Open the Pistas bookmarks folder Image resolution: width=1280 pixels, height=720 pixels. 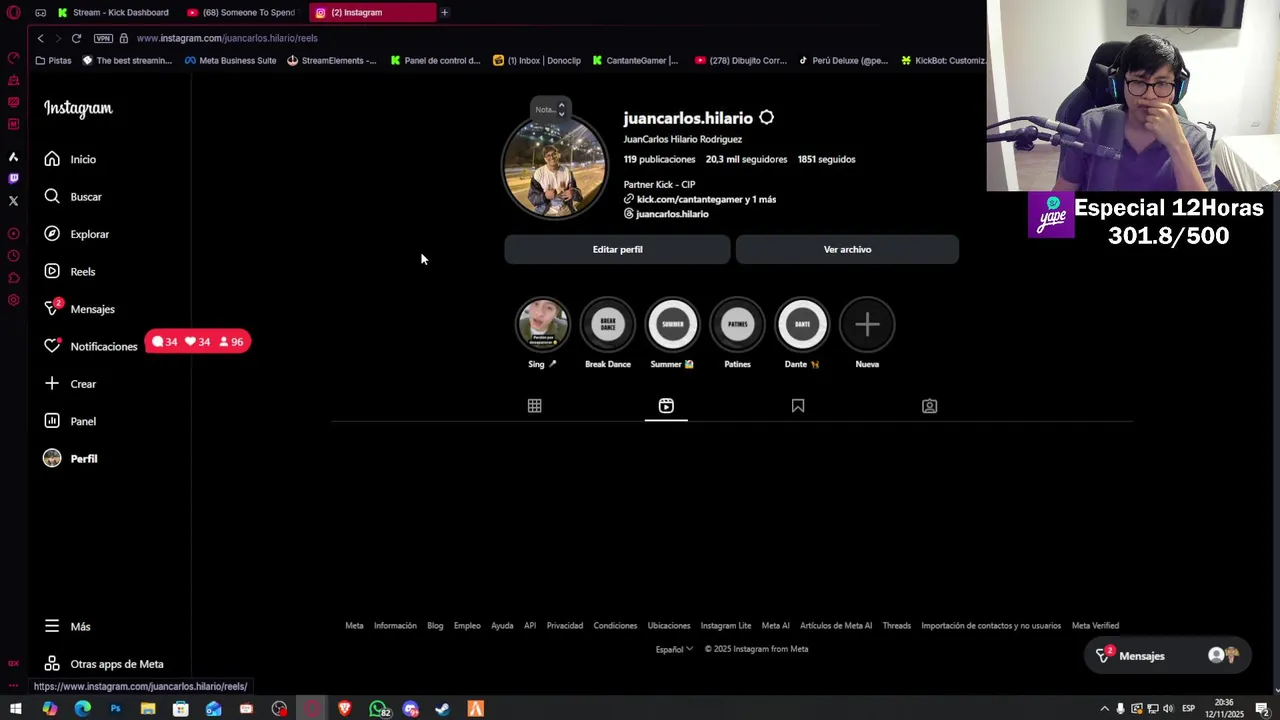[53, 60]
